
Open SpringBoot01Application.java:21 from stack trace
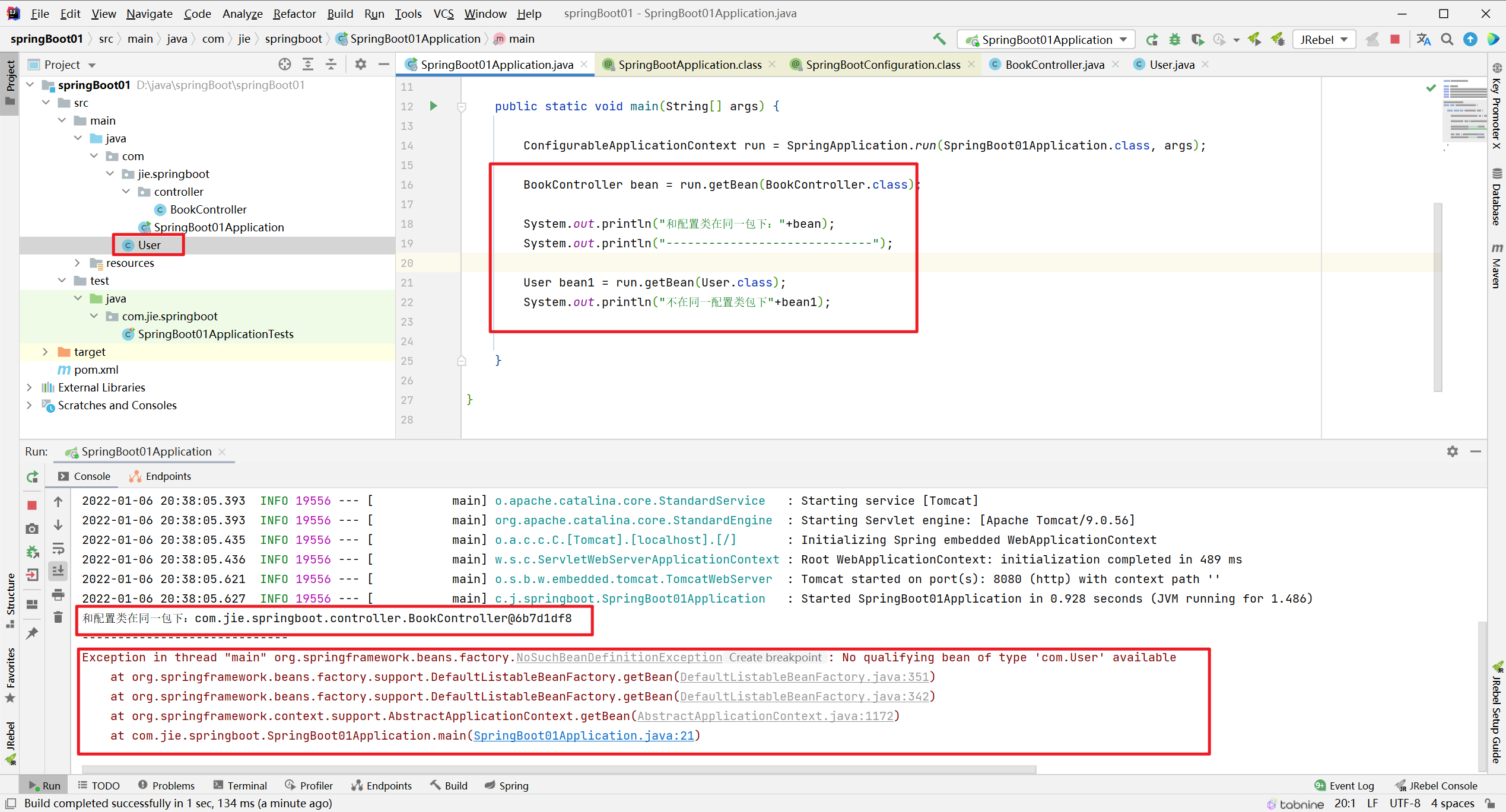[585, 735]
